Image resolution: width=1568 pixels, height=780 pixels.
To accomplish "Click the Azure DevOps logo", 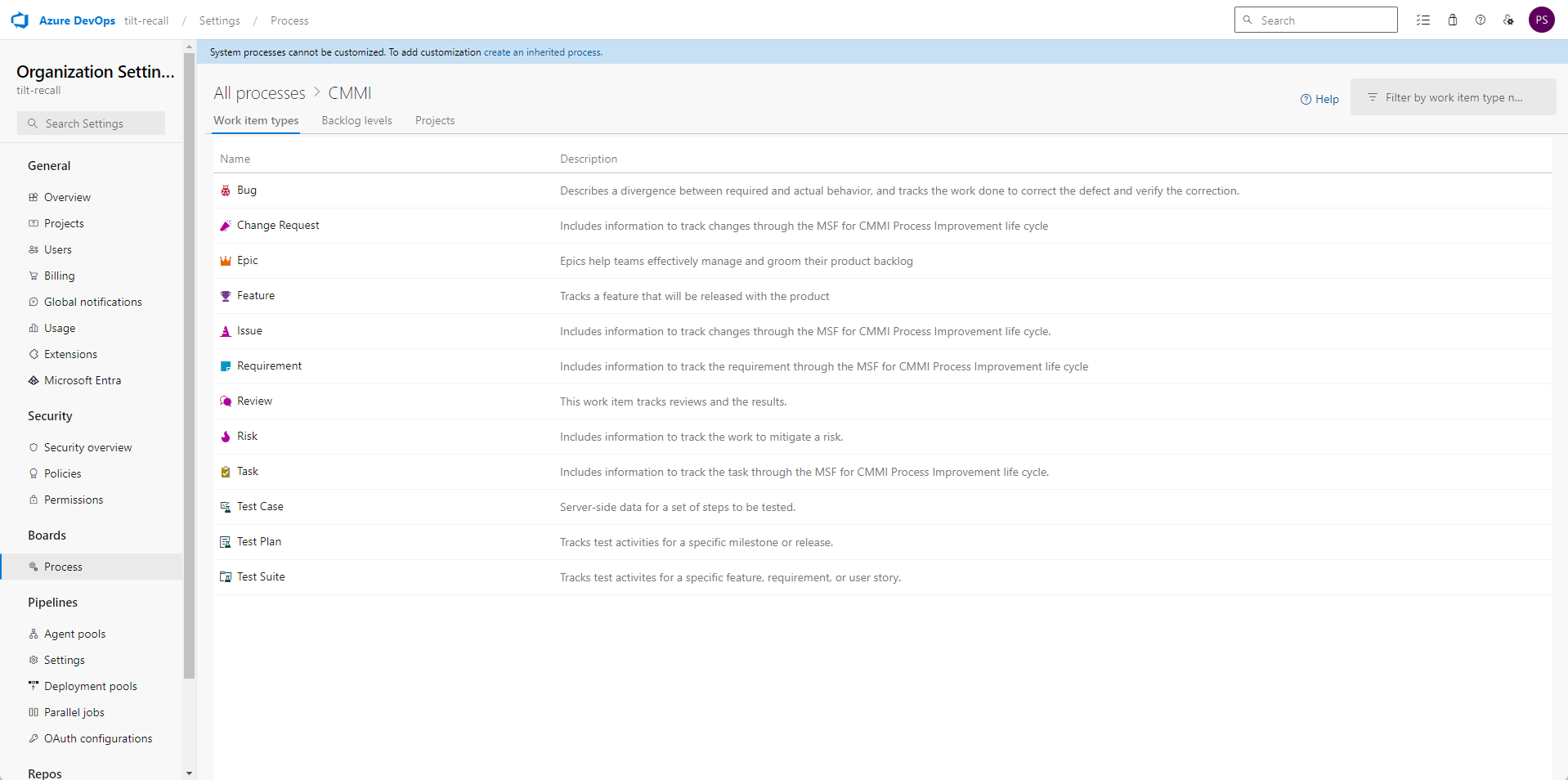I will point(20,20).
